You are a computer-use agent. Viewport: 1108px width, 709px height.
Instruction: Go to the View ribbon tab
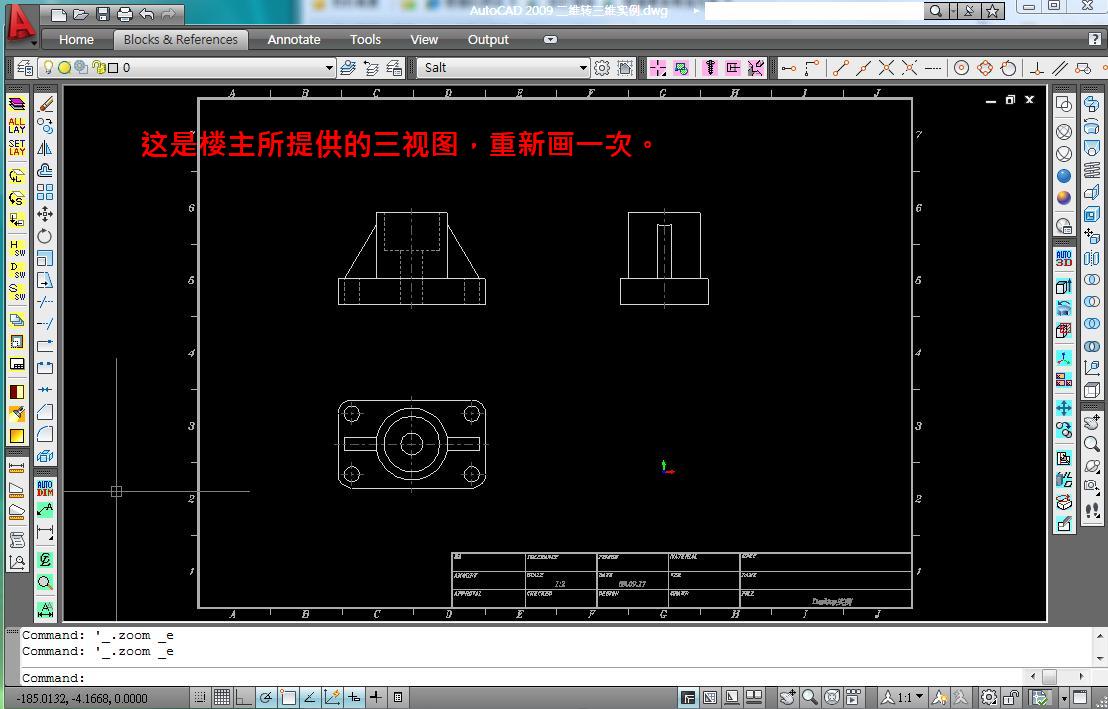424,40
